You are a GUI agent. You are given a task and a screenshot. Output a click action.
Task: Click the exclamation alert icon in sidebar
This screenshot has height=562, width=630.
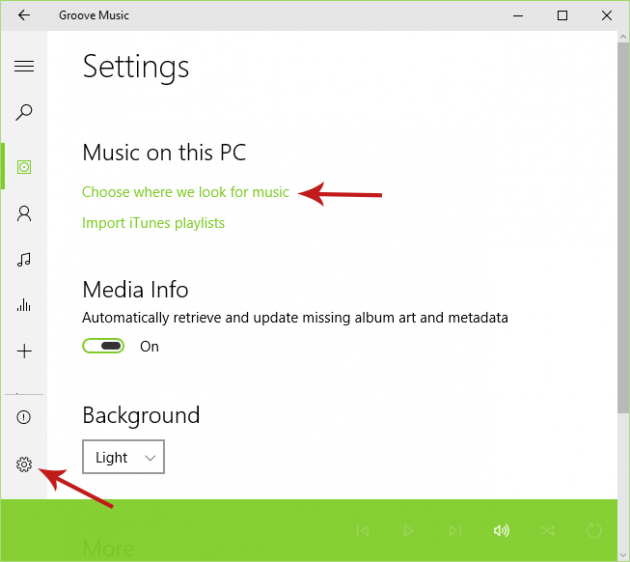[24, 417]
